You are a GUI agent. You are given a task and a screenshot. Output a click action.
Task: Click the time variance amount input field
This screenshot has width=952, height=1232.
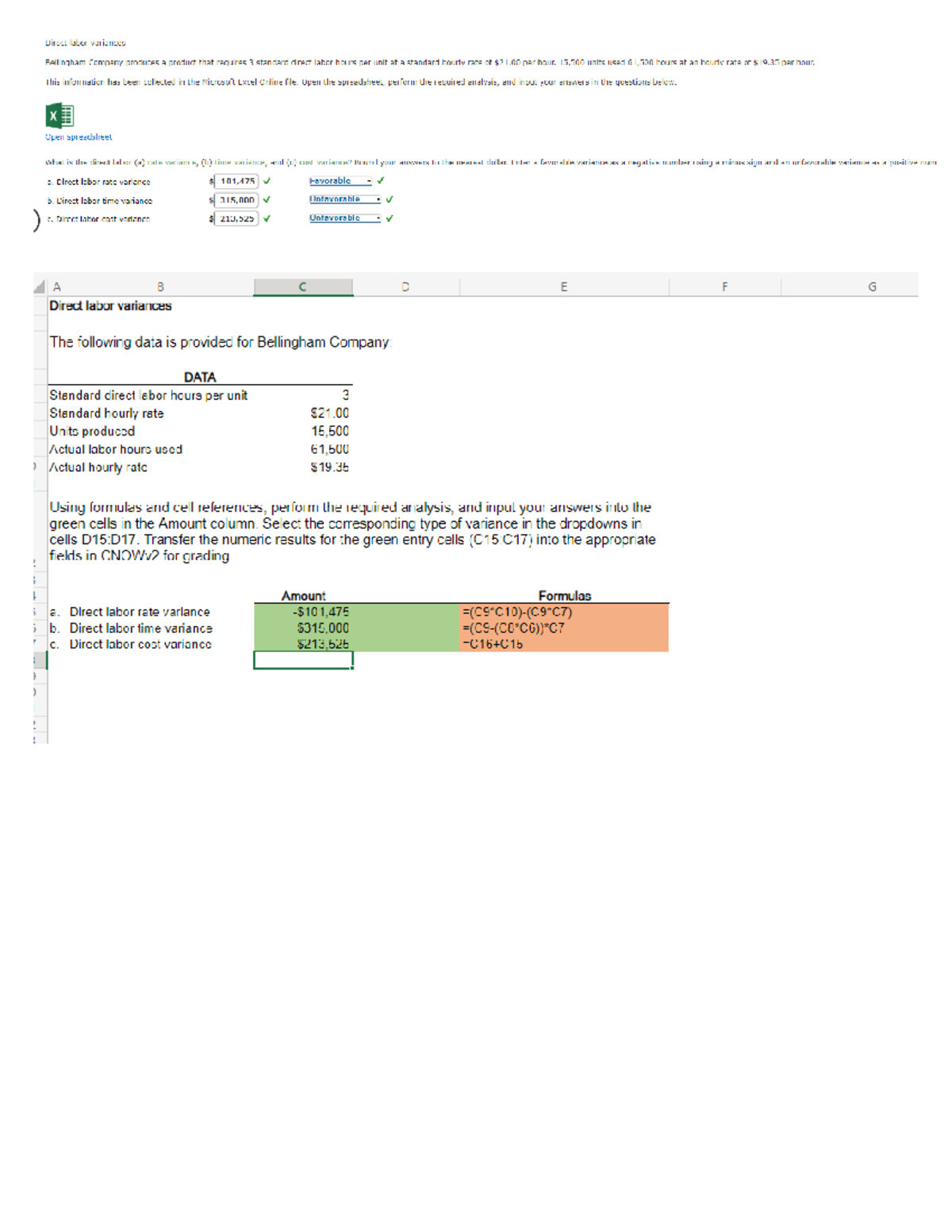tap(237, 199)
